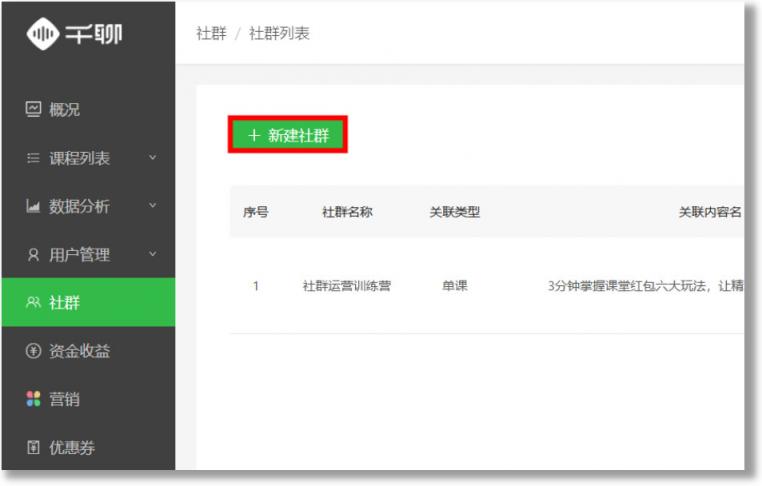Click the 社群列表 breadcrumb
This screenshot has height=486, width=762.
click(x=279, y=33)
